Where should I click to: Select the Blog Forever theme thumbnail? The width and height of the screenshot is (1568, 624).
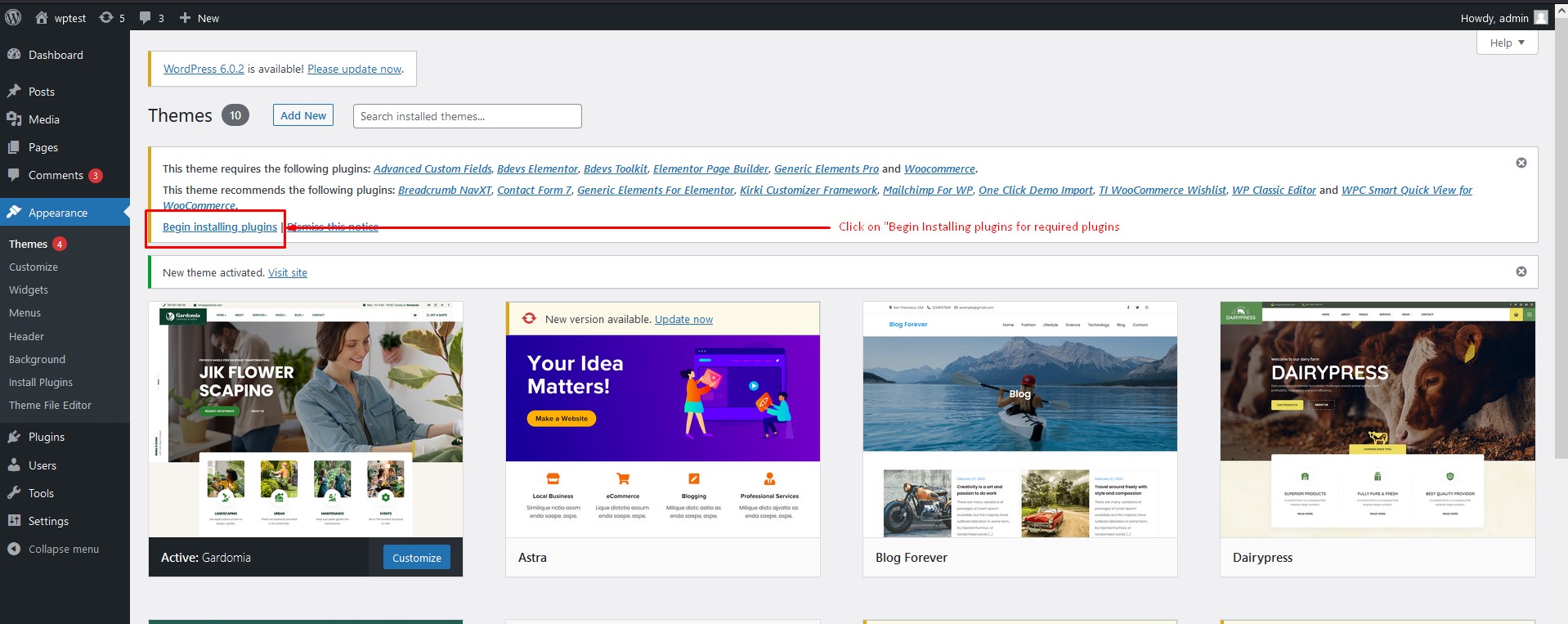click(1020, 420)
